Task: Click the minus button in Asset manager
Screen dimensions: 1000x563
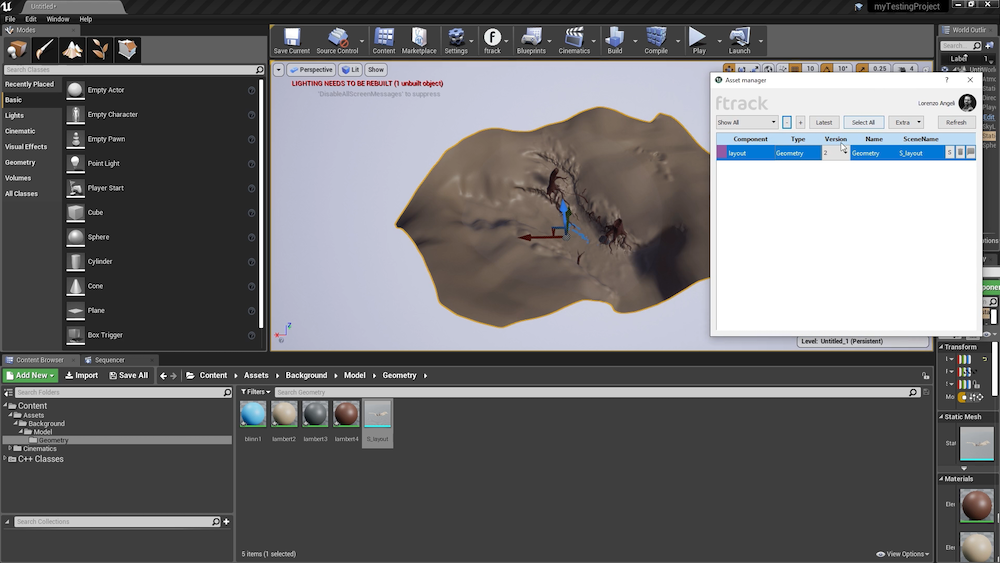Action: tap(787, 122)
